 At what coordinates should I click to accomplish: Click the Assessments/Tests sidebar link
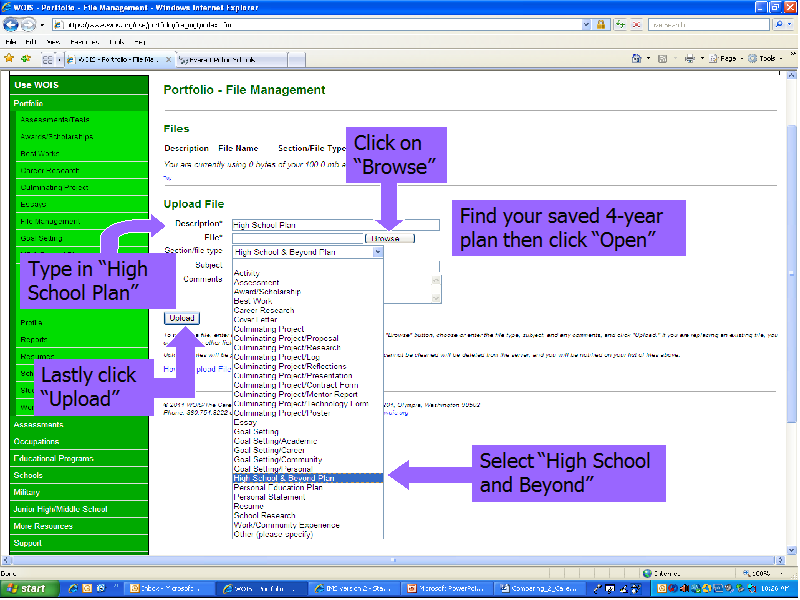click(55, 119)
